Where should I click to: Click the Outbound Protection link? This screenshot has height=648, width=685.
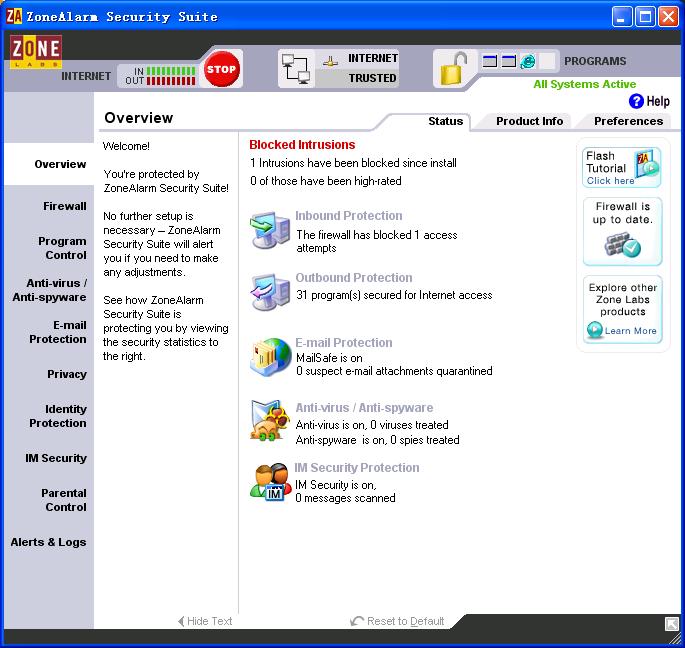[x=354, y=278]
